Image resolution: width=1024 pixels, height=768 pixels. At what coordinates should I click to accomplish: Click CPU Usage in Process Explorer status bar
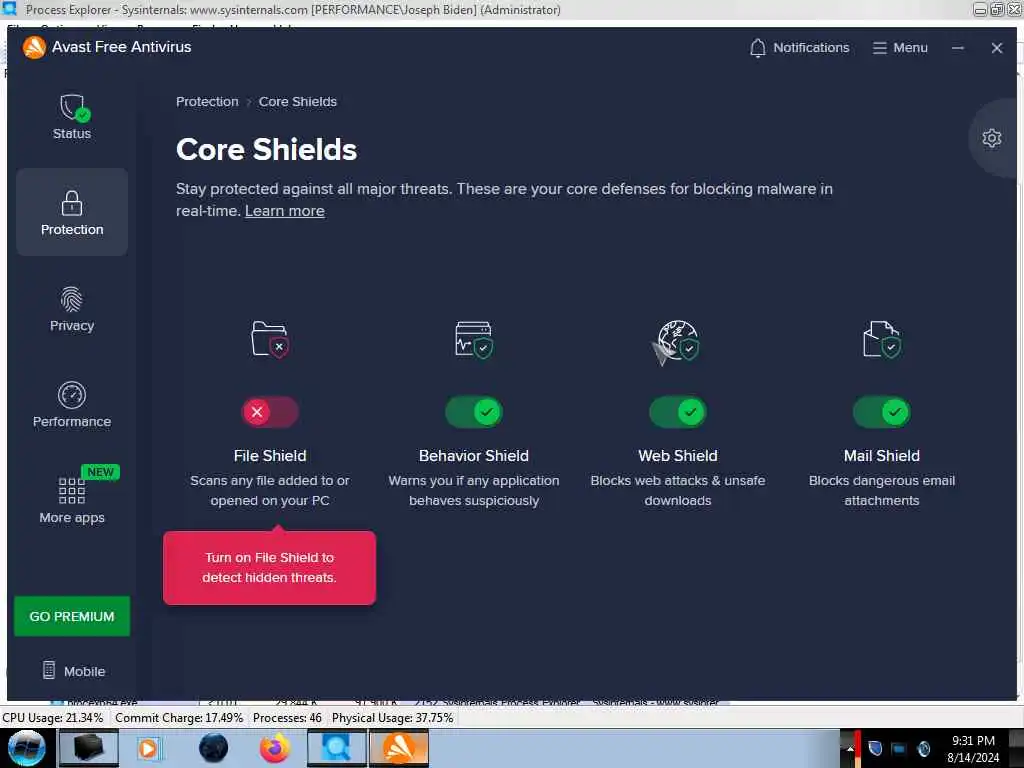pos(52,718)
